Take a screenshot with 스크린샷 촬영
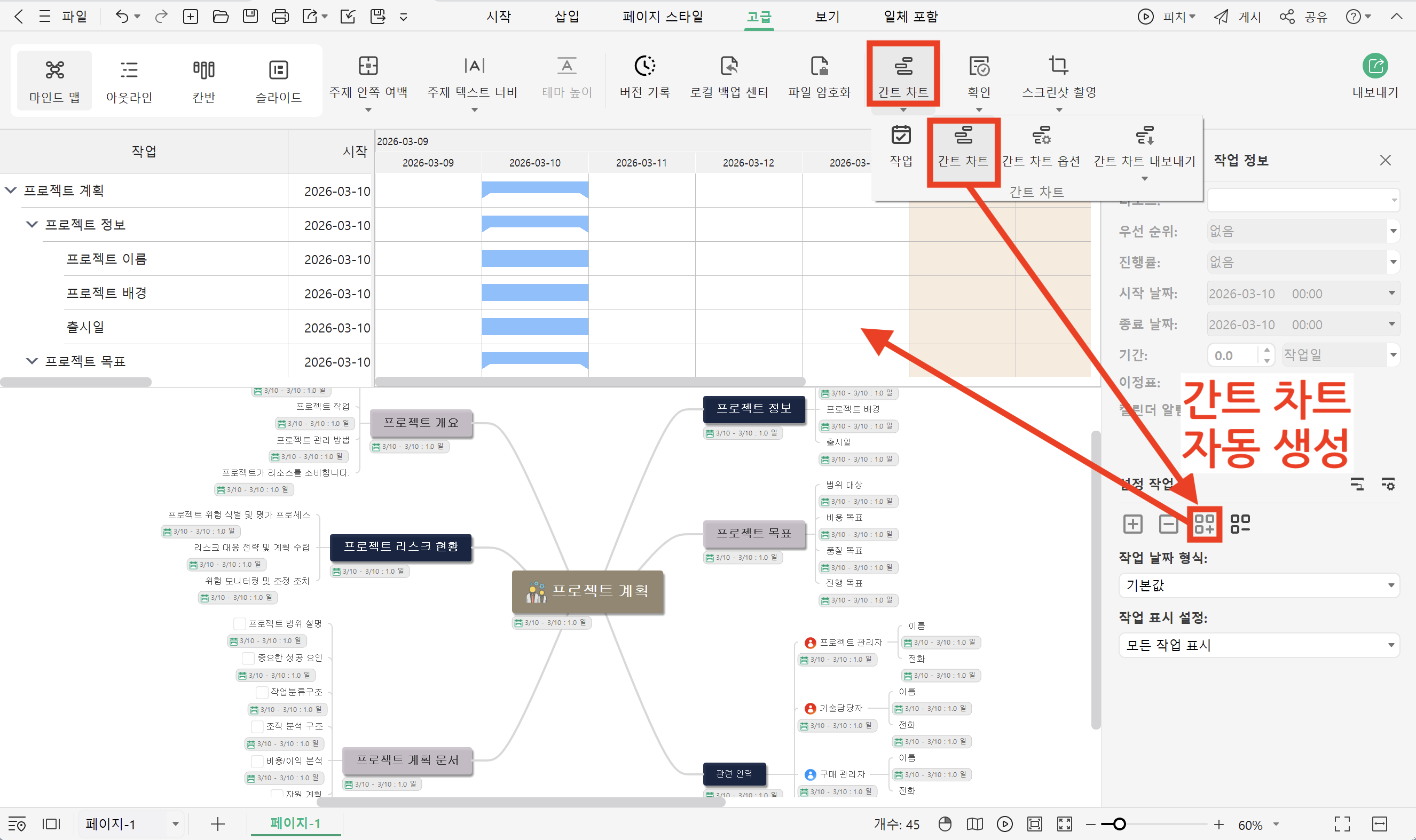 (x=1059, y=76)
